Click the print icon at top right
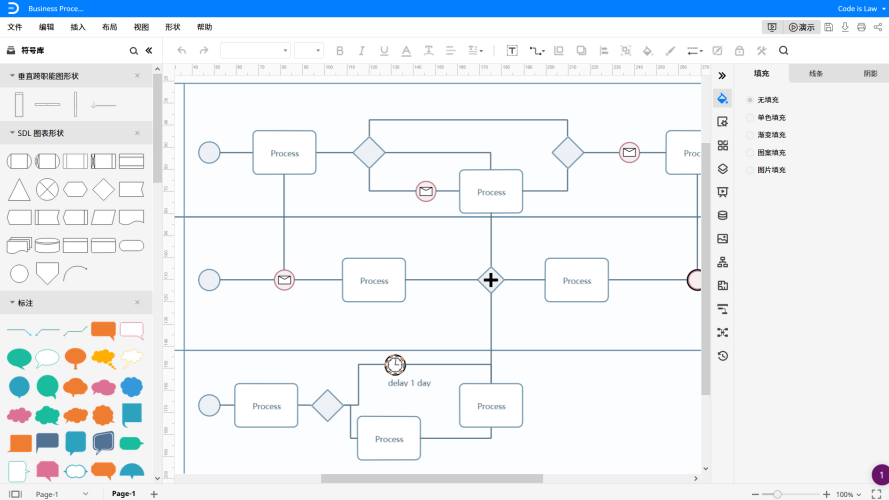Screen dimensions: 889x500 click(x=861, y=27)
